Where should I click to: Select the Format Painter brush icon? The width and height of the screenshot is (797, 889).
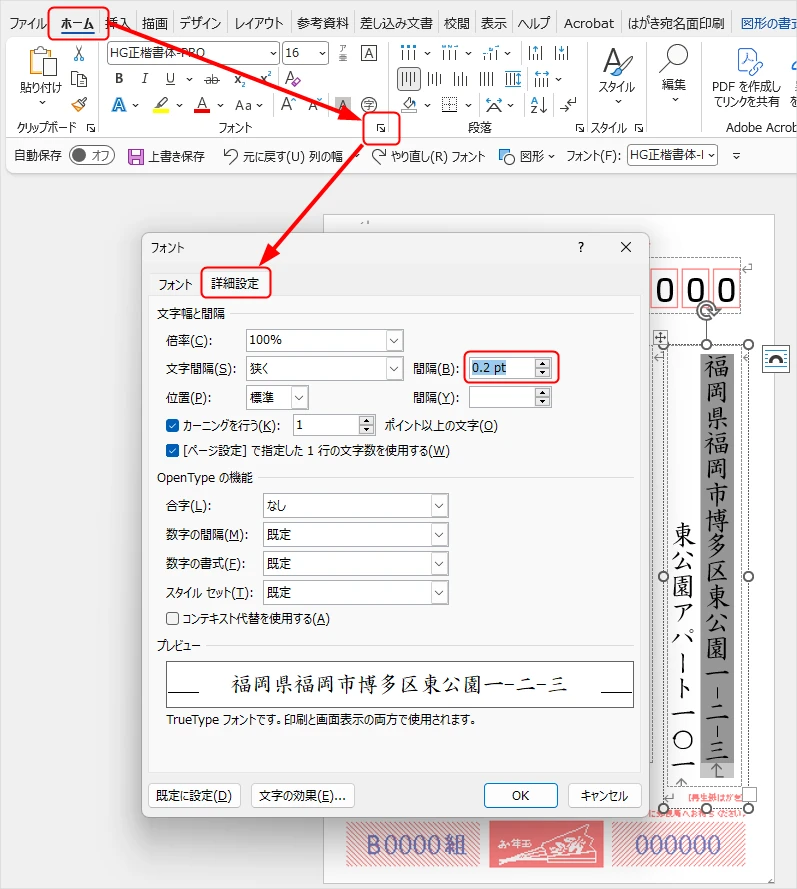coord(79,104)
